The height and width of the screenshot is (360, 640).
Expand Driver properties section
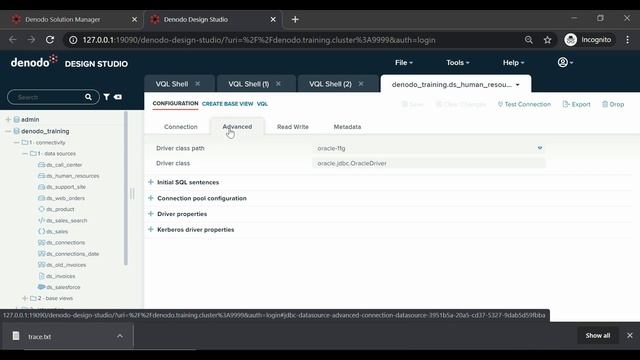coord(151,214)
